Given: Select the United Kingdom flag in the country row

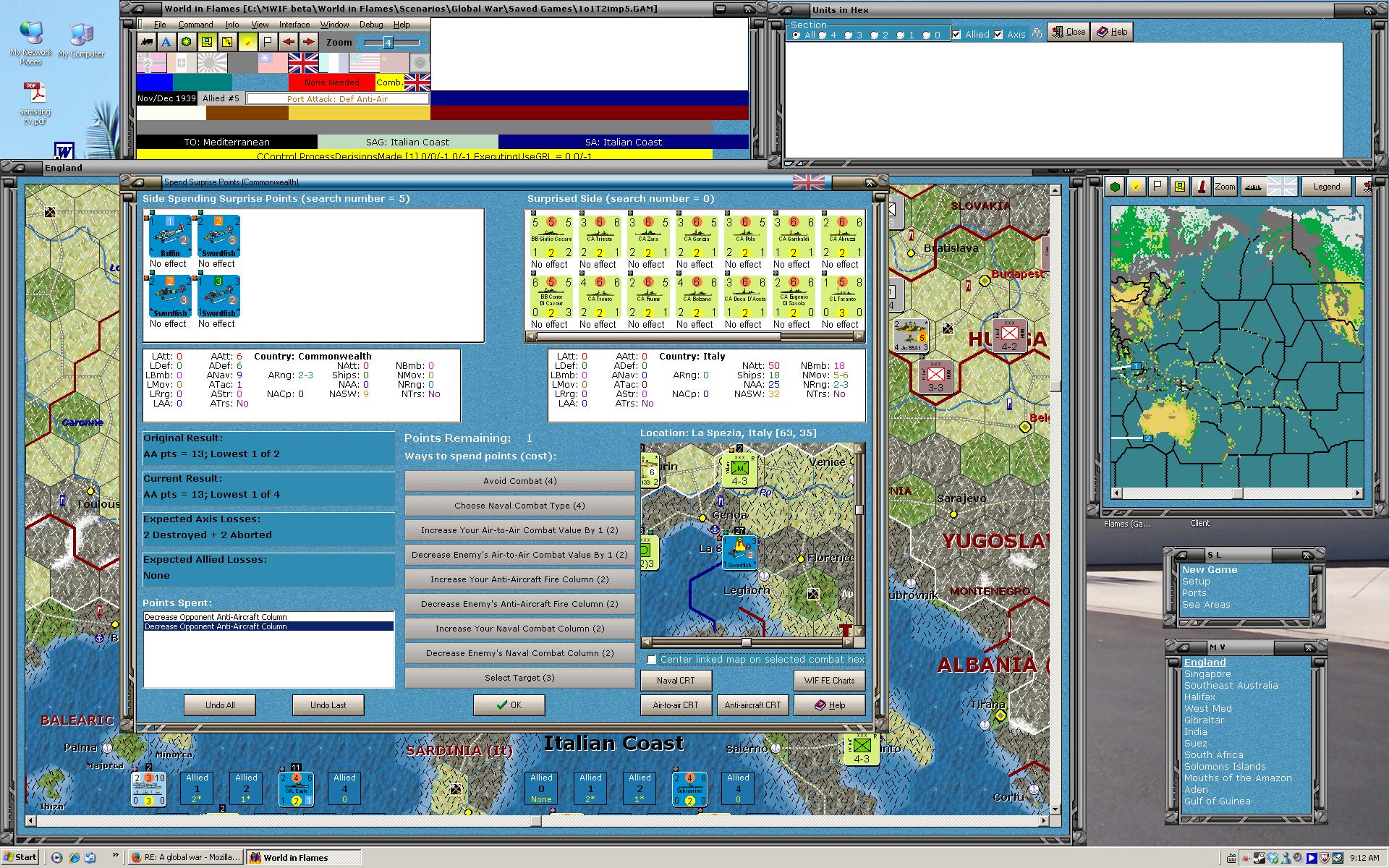Looking at the screenshot, I should click(303, 63).
